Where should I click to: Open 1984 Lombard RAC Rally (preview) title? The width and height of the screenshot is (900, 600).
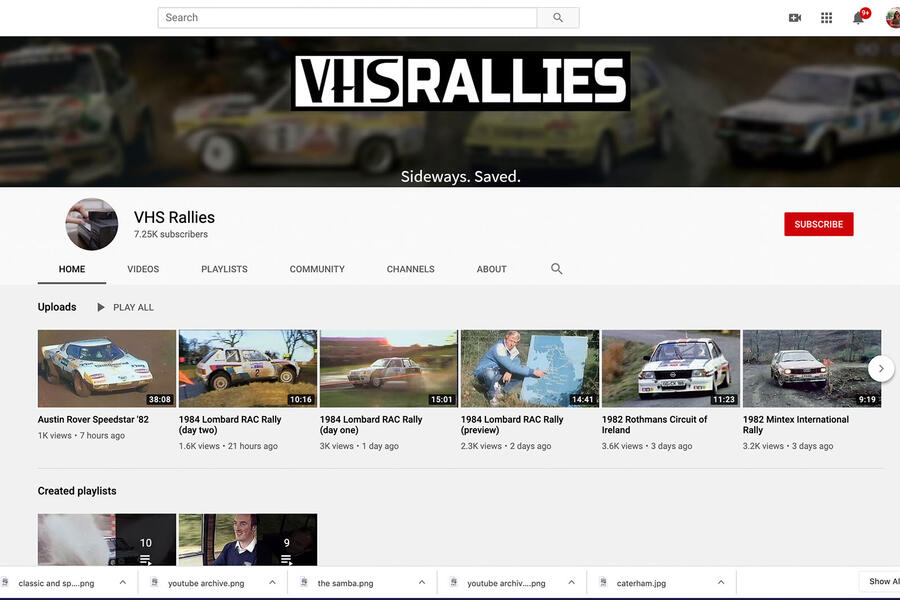[x=512, y=425]
